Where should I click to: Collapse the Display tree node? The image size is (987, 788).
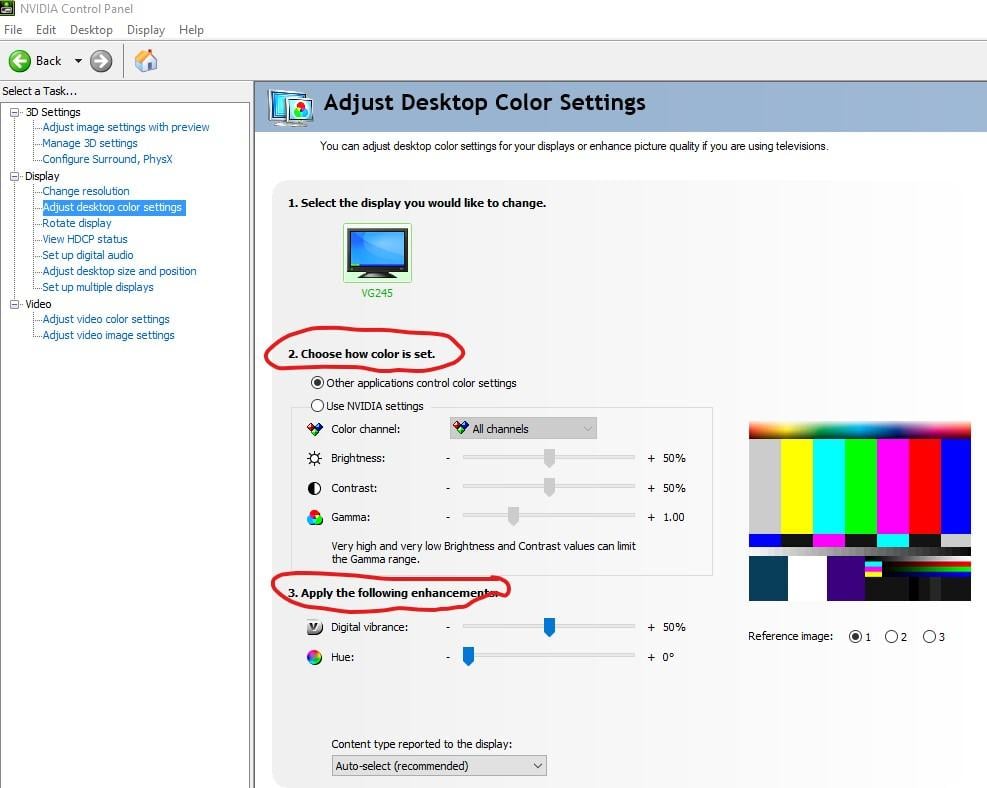point(14,176)
